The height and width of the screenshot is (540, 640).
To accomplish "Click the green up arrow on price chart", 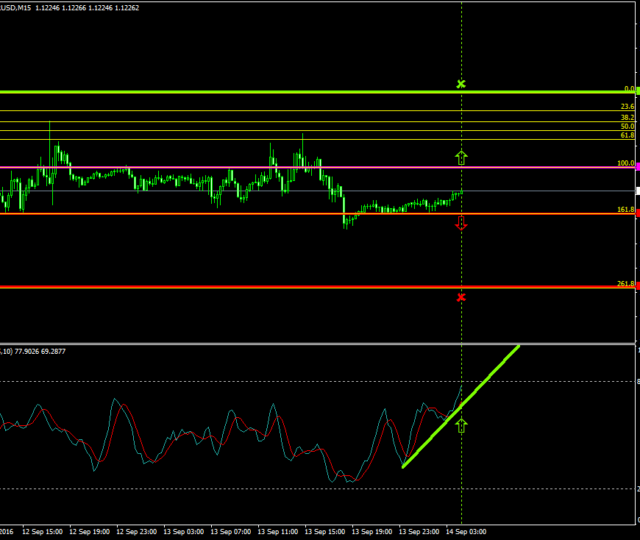I will (461, 156).
